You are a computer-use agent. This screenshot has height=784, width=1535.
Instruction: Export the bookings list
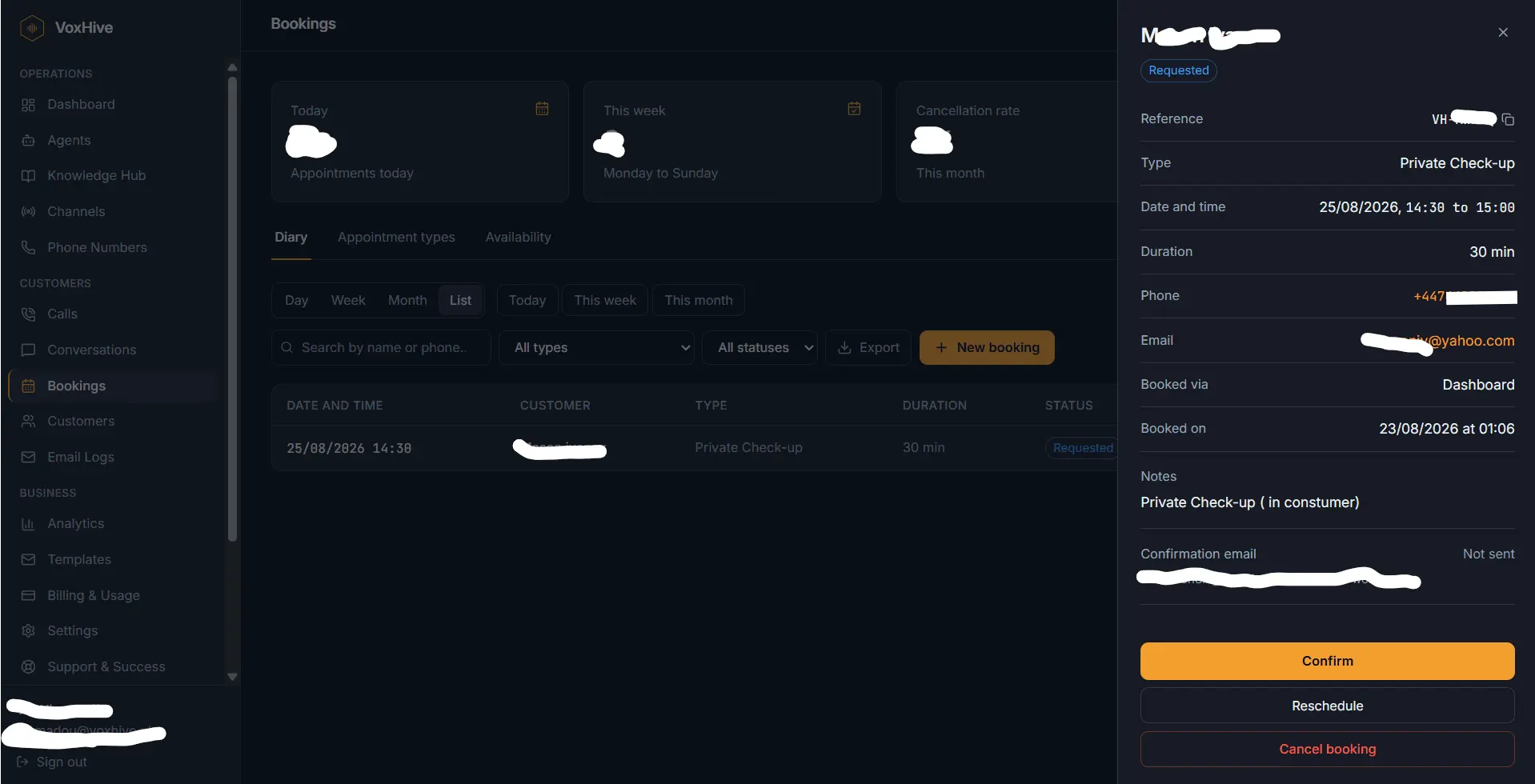pos(868,347)
